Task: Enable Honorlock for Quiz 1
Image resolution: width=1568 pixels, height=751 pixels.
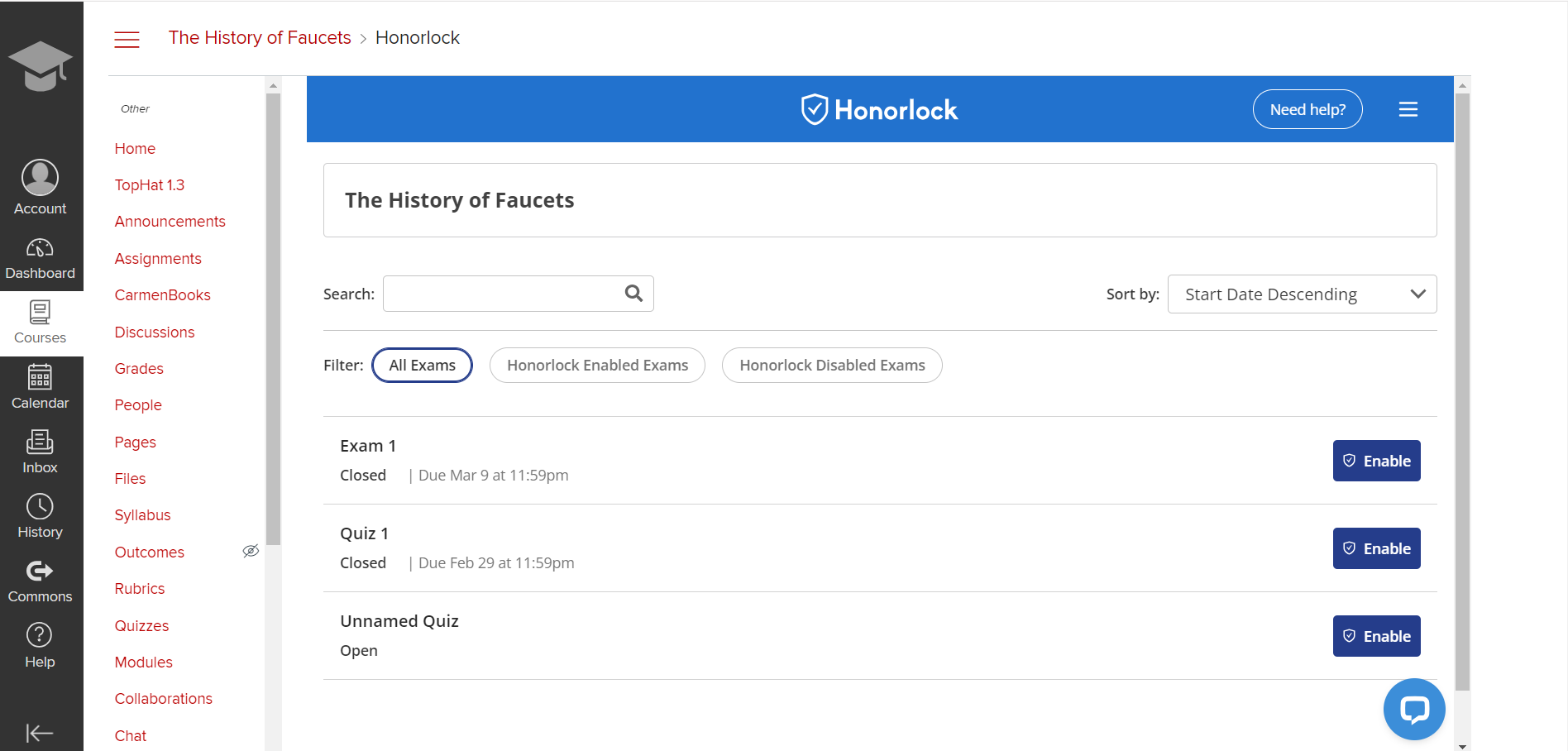Action: [x=1376, y=548]
